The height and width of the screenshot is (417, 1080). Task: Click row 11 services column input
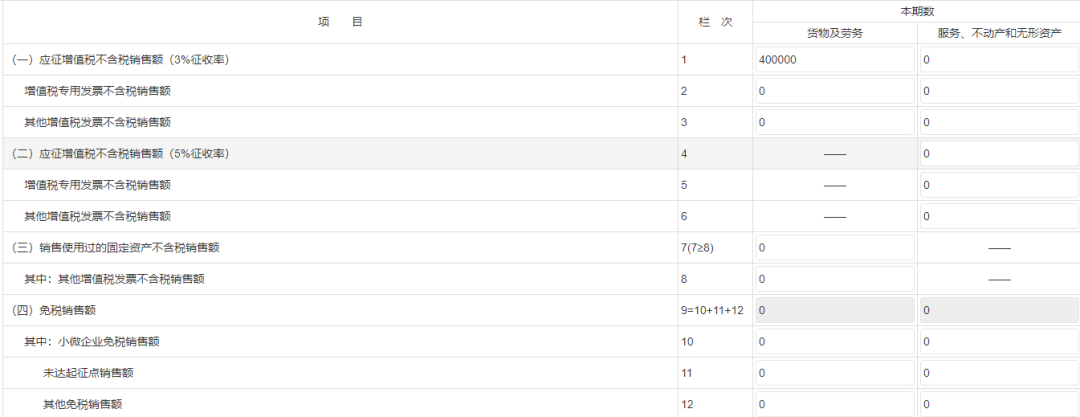point(998,373)
